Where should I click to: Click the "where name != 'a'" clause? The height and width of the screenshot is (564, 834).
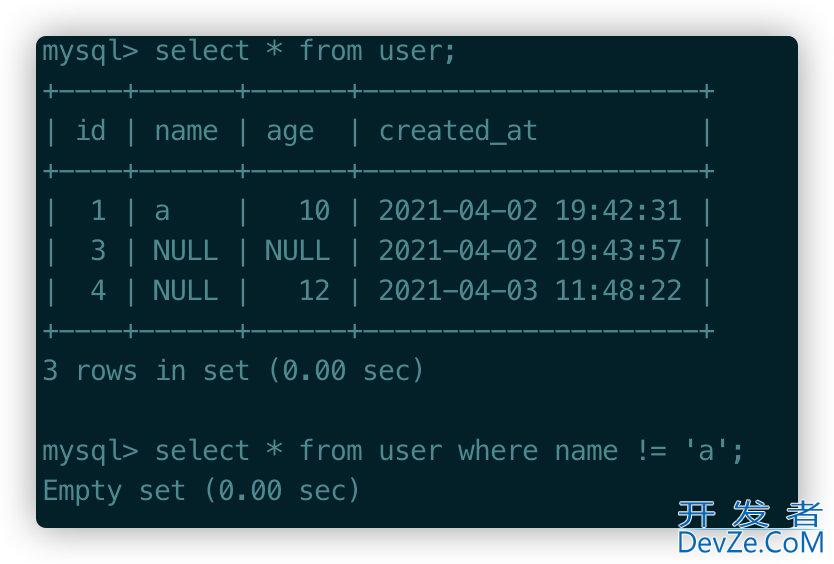(x=601, y=451)
